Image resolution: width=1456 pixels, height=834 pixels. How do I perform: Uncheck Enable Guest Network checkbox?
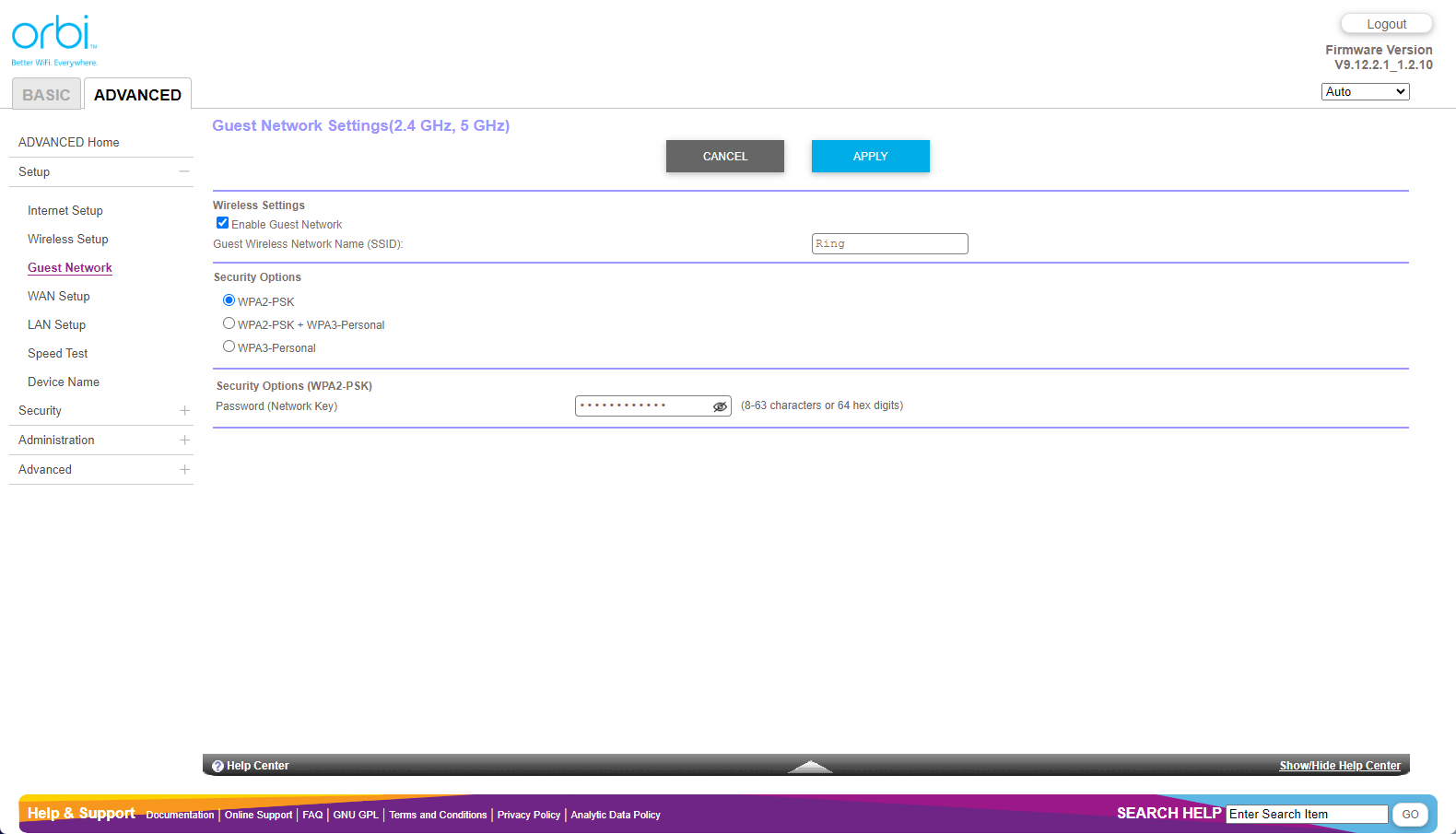pyautogui.click(x=222, y=223)
